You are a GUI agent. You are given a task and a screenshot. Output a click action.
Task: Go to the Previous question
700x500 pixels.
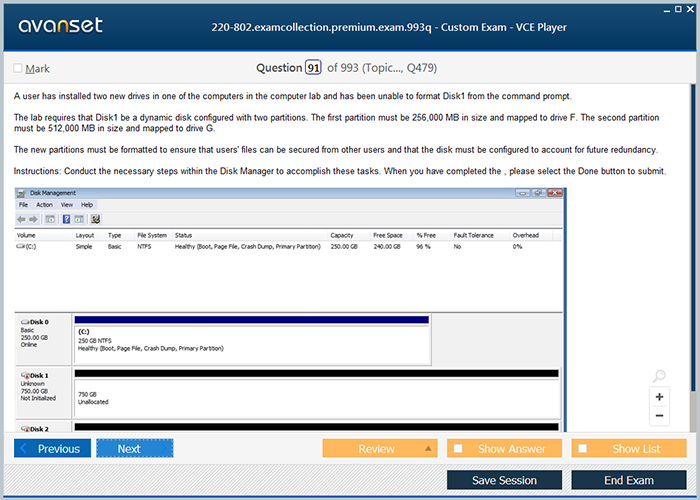(52, 448)
